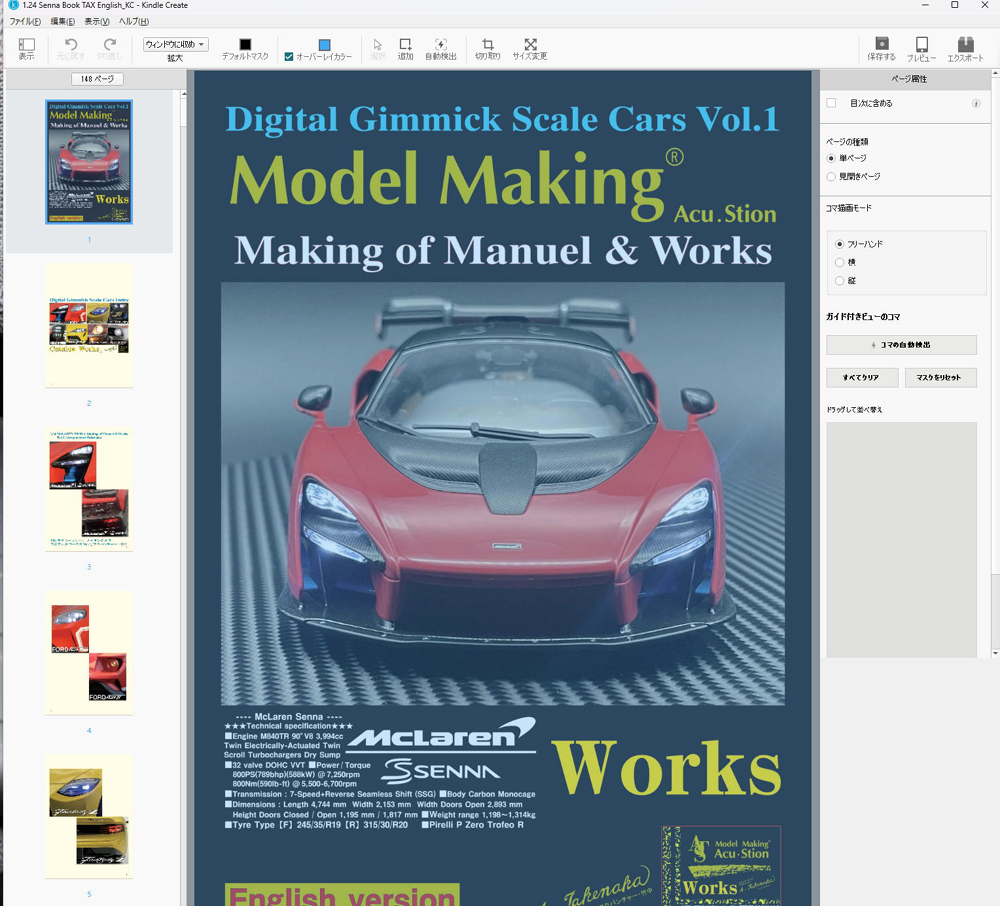Enable the オーバーレイカラー checkbox

point(289,57)
